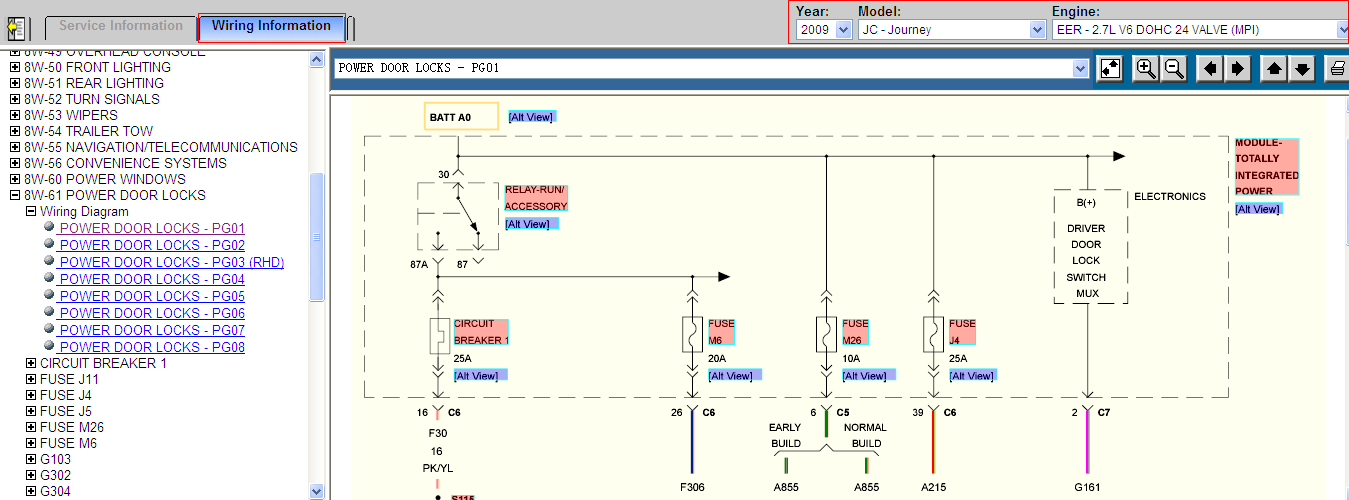Screen dimensions: 1349x500
Task: Collapse the 8W-61 POWER DOOR LOCKS node
Action: tap(15, 195)
